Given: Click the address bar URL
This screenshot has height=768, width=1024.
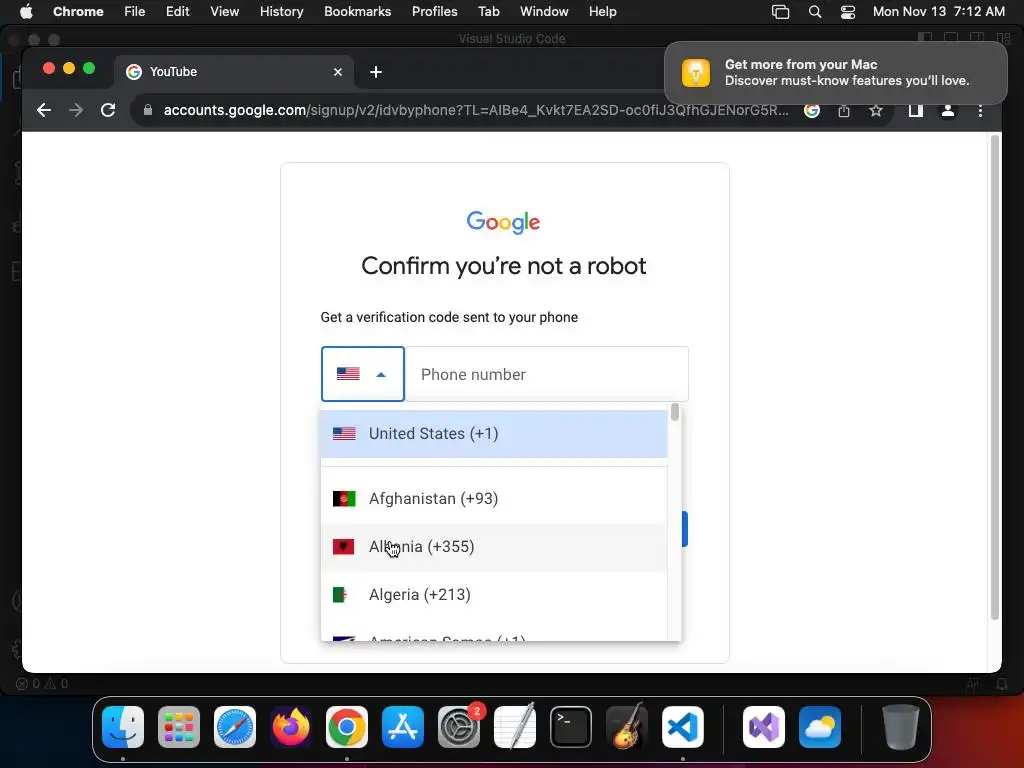Looking at the screenshot, I should (475, 110).
